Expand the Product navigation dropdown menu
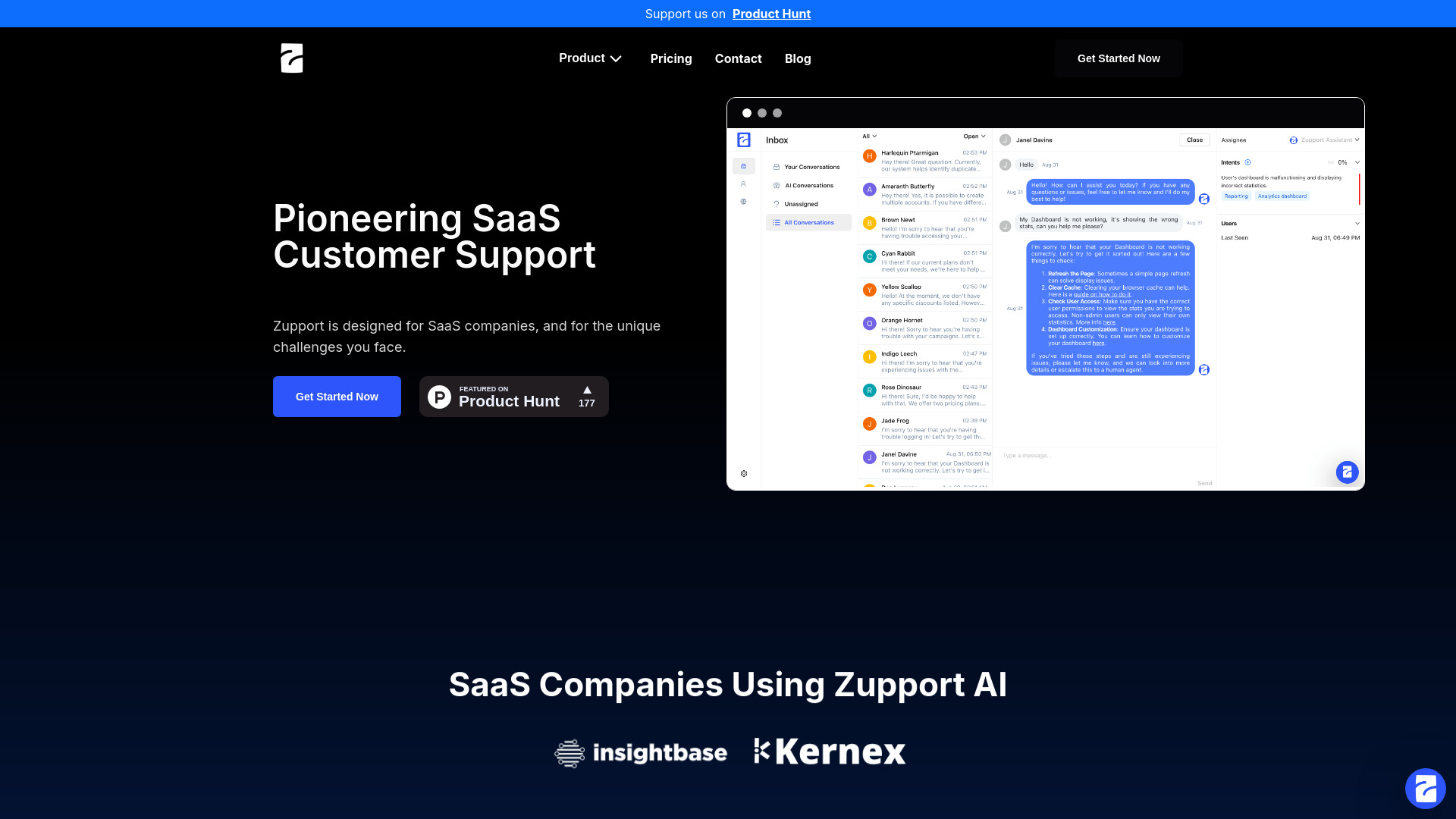Viewport: 1456px width, 819px height. click(591, 58)
